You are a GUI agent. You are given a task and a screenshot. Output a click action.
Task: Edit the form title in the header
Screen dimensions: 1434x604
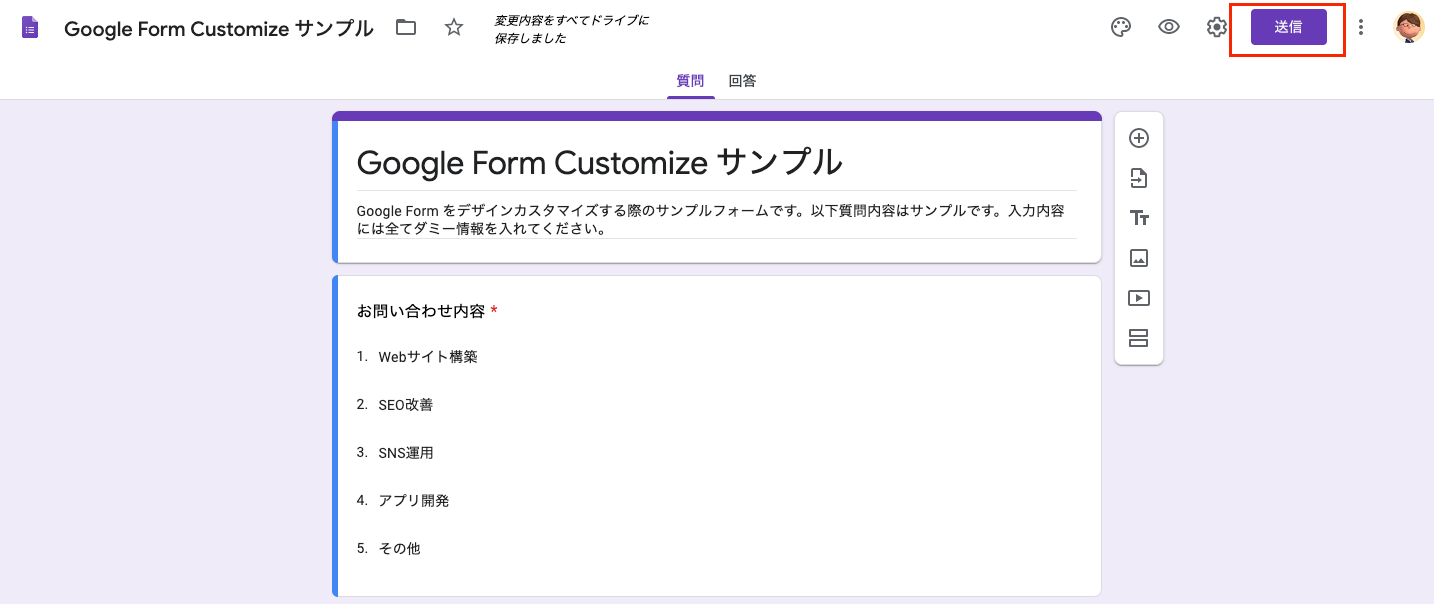(219, 28)
